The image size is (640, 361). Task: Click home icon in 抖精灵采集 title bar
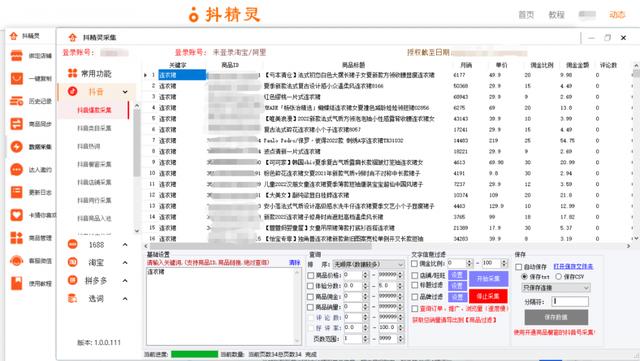pyautogui.click(x=73, y=37)
